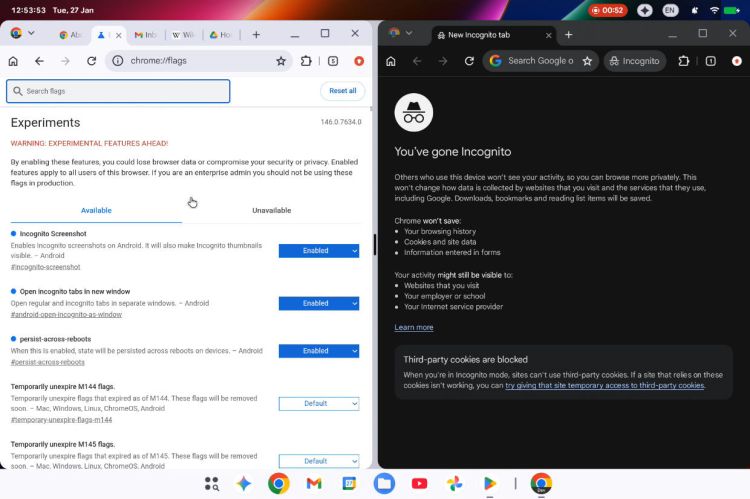Open the Learn more link
750x499 pixels.
(414, 327)
